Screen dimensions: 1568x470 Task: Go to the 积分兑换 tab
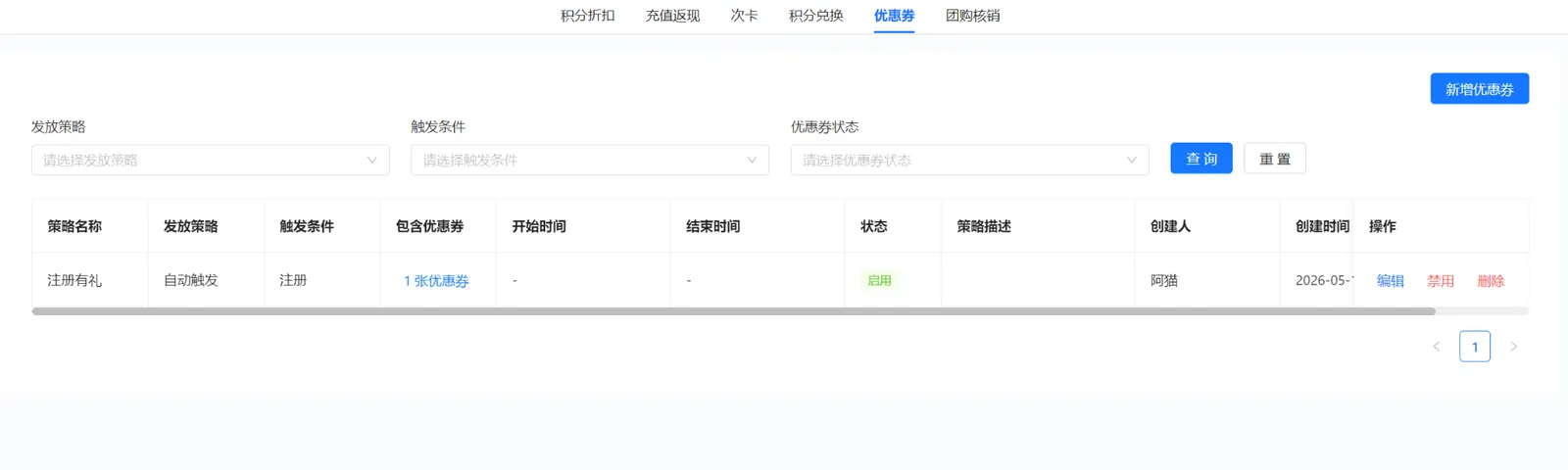click(815, 16)
